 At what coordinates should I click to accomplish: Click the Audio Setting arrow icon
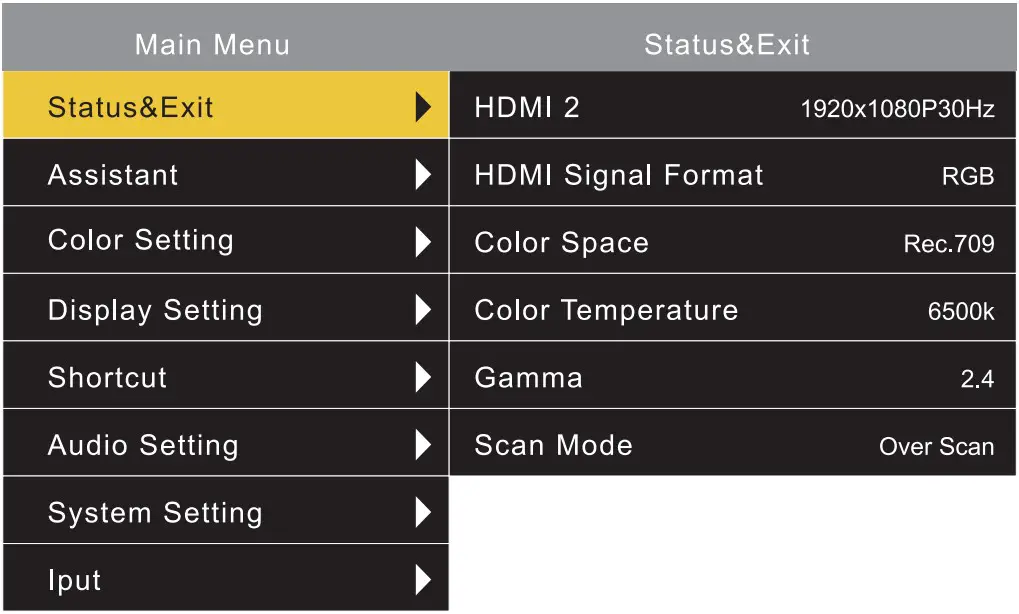pyautogui.click(x=423, y=445)
